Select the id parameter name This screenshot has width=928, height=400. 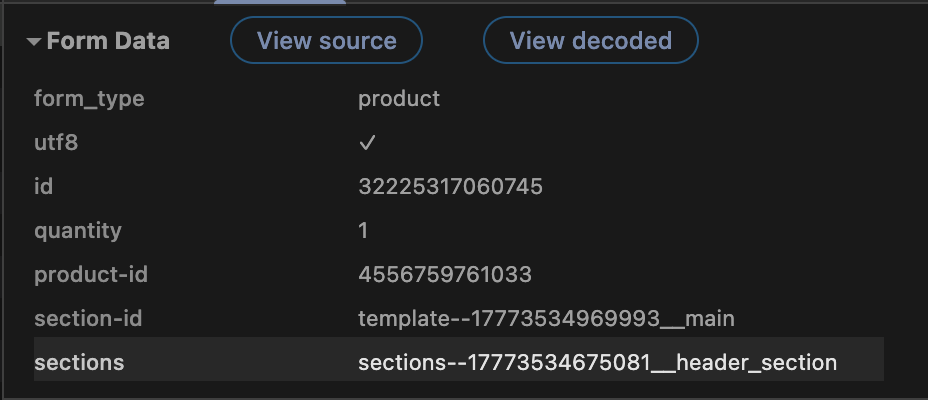coord(42,187)
